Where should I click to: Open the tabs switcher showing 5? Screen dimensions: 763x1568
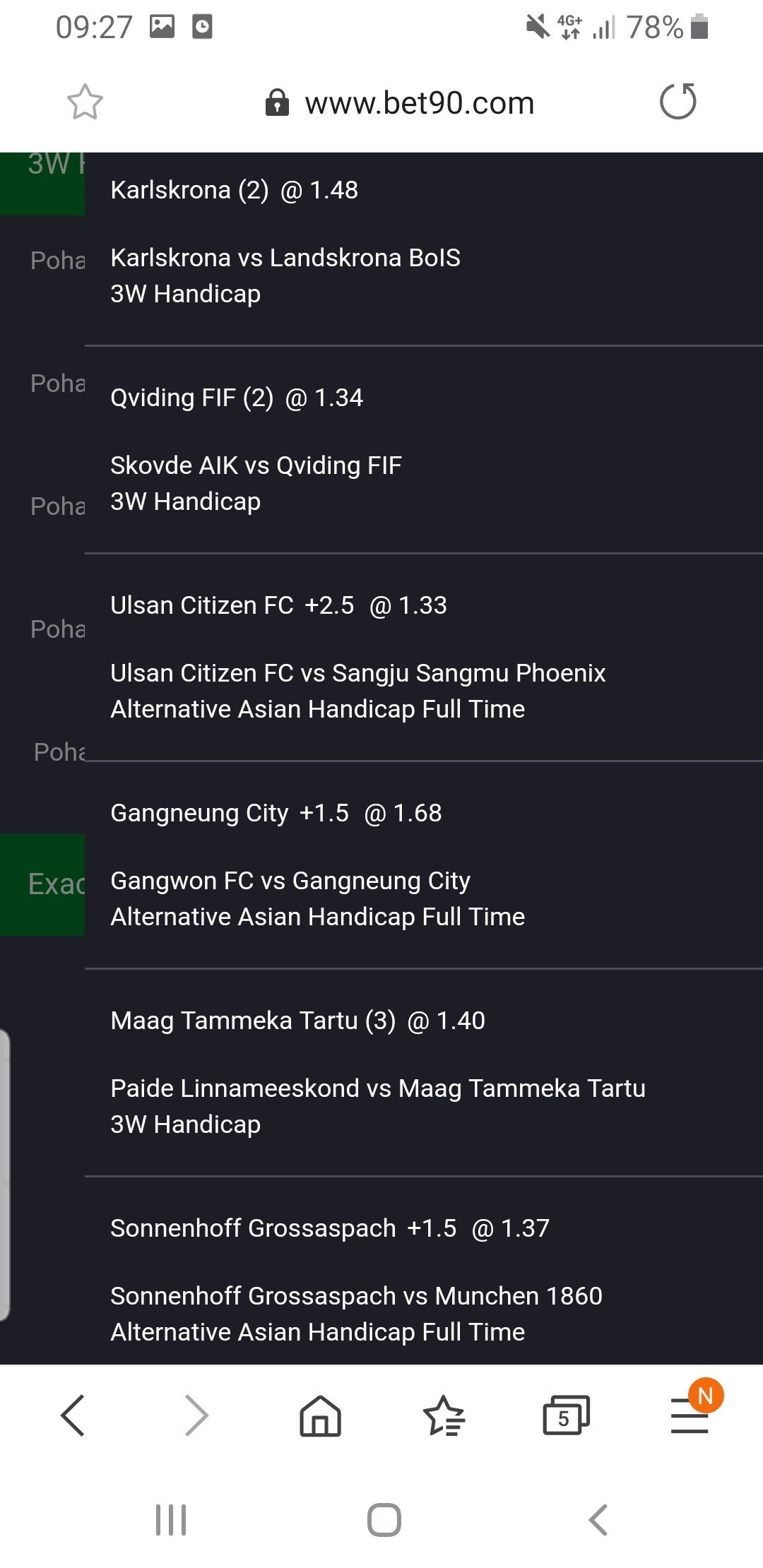[566, 1415]
